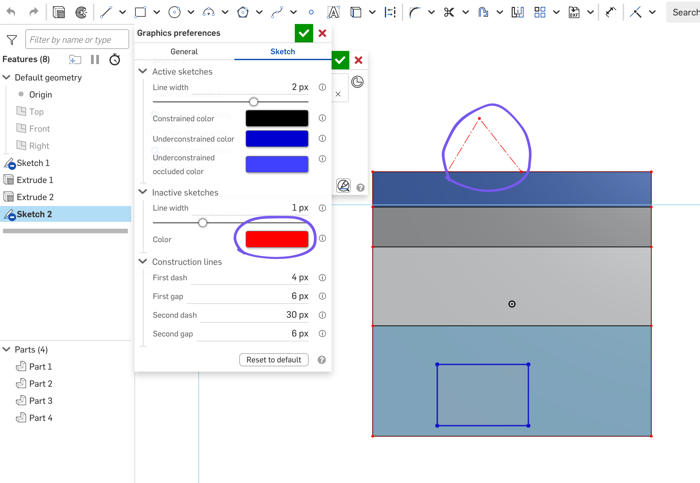Screen dimensions: 700x483
Task: Select Extrude 2 in feature list
Action: pyautogui.click(x=35, y=197)
